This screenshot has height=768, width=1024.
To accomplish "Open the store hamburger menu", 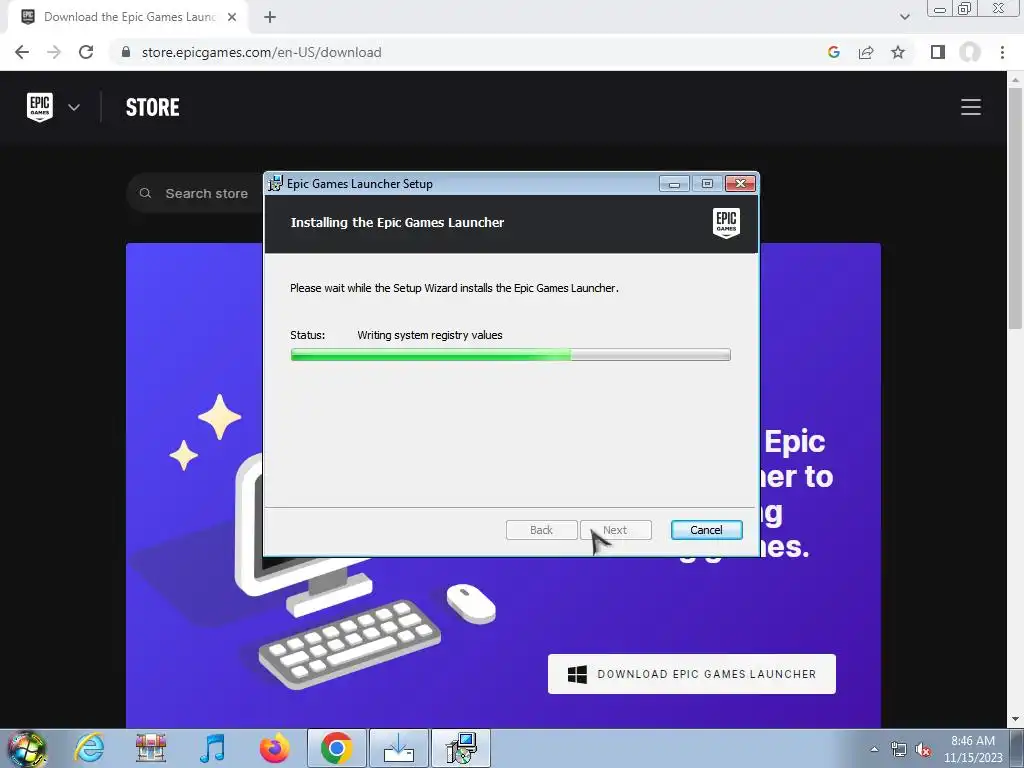I will (x=970, y=107).
